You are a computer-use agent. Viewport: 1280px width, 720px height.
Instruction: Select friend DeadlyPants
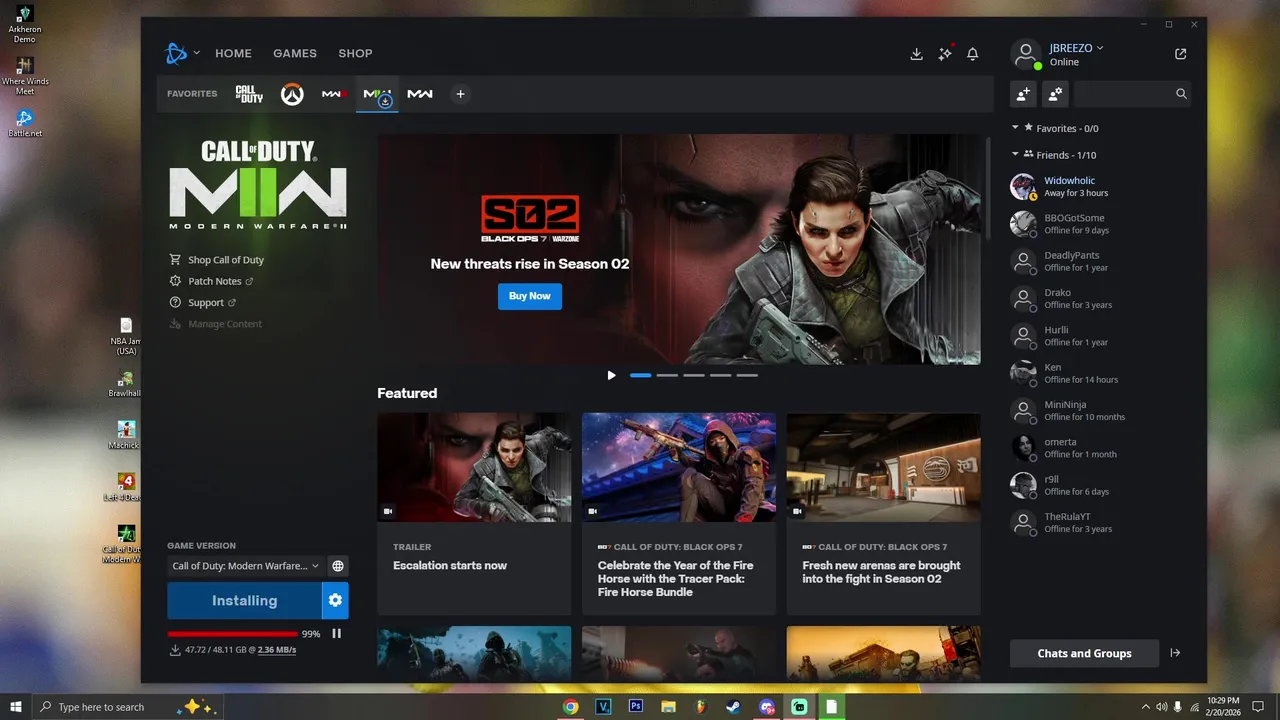[x=1100, y=261]
